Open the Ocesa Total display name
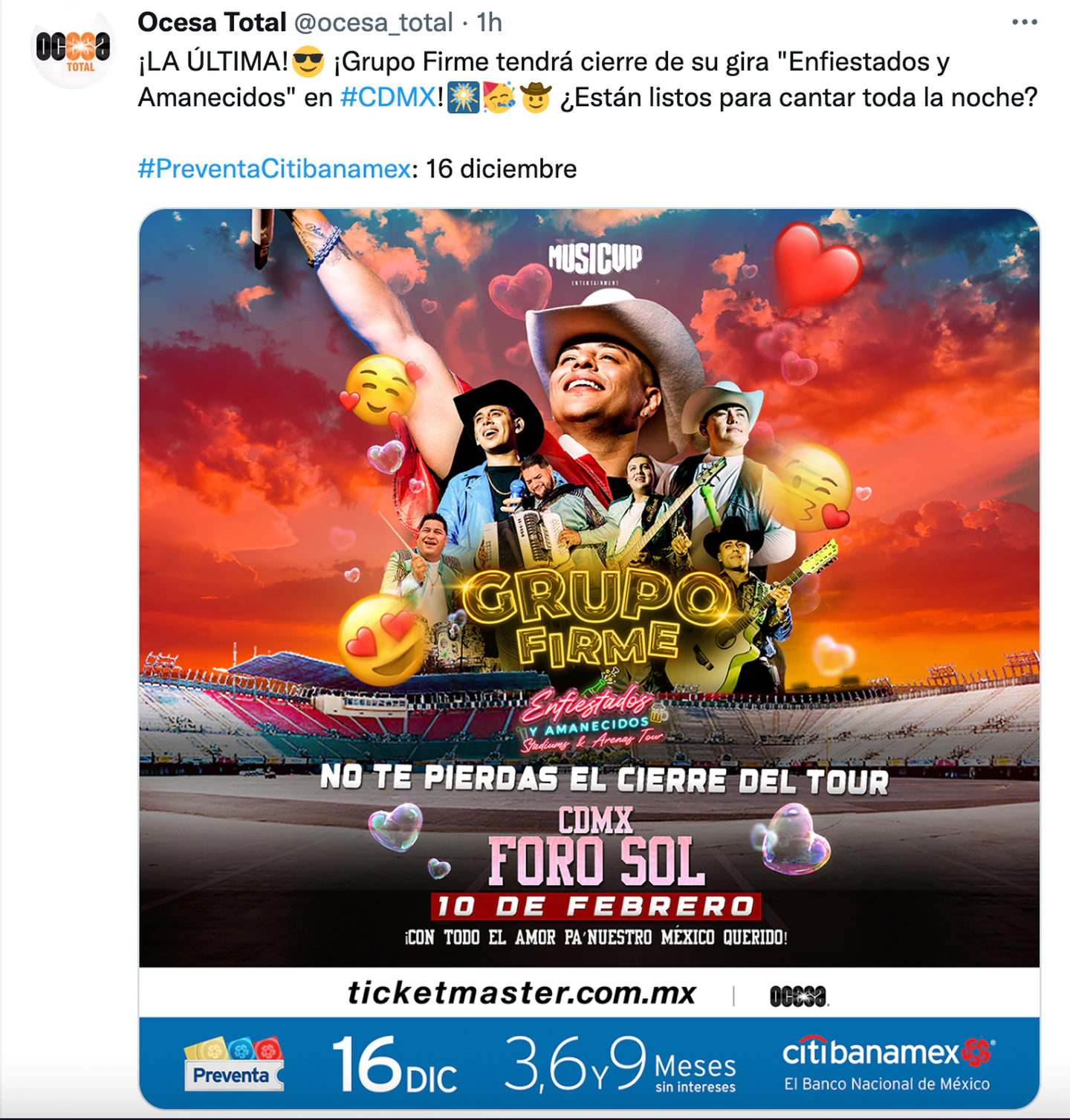This screenshot has height=1120, width=1070. point(212,22)
